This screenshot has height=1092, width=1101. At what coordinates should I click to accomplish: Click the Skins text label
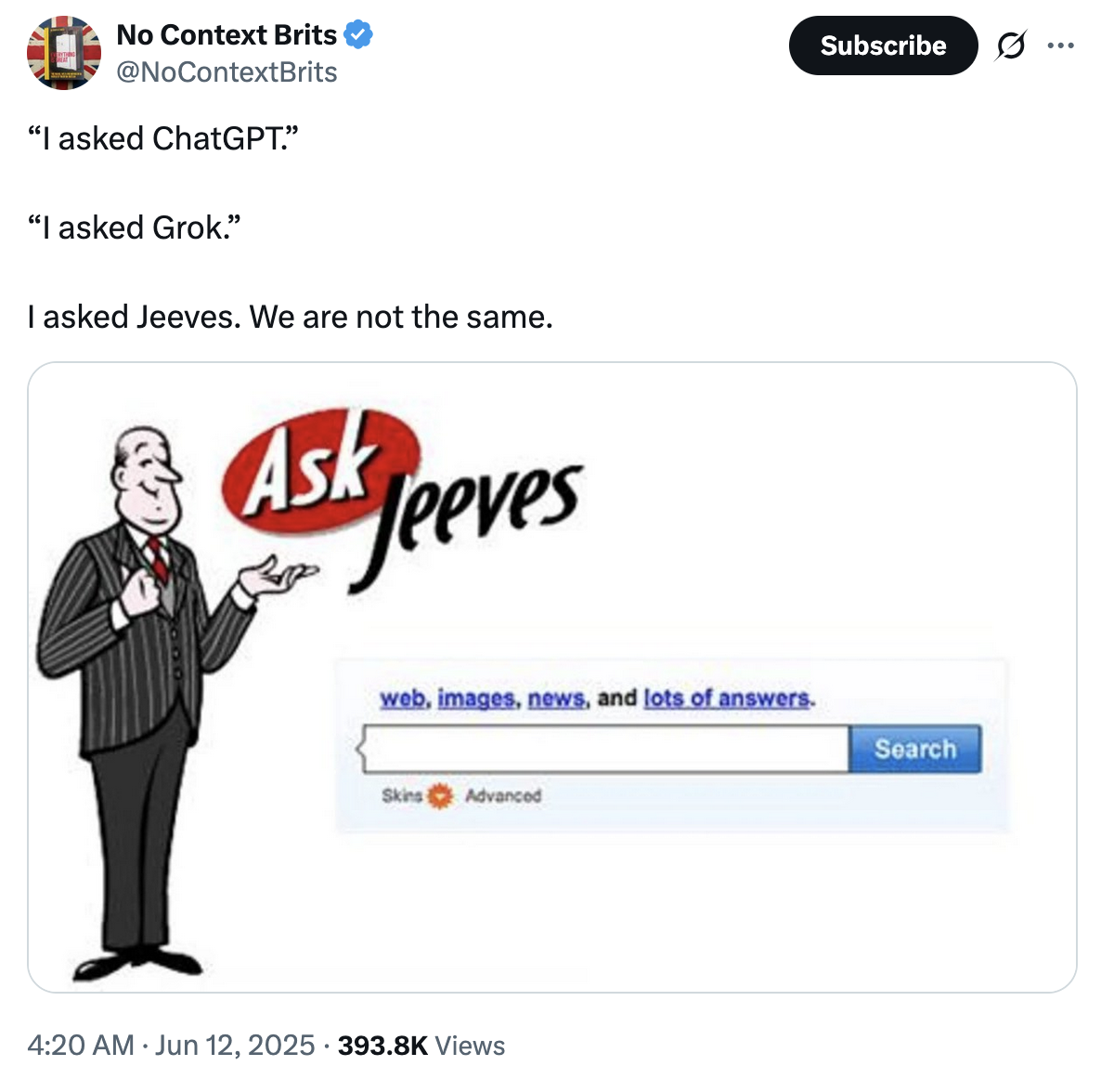pos(402,796)
